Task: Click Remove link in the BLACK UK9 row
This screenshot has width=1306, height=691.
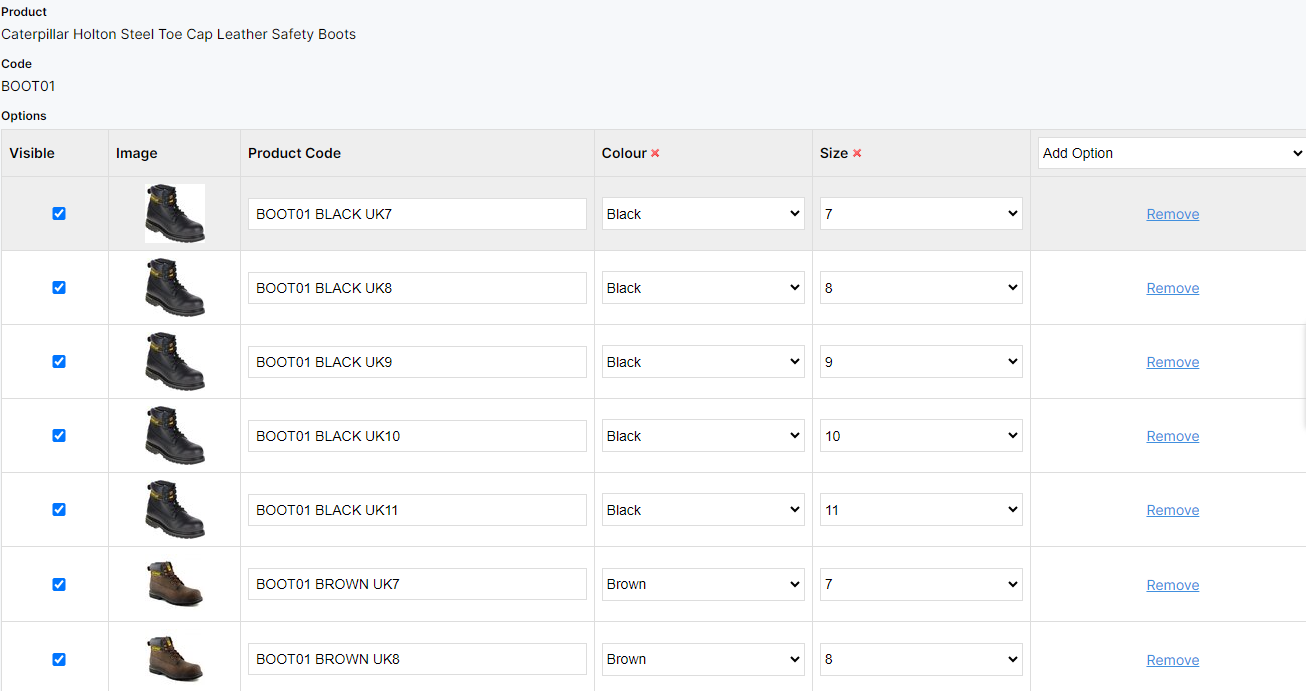Action: (x=1172, y=362)
